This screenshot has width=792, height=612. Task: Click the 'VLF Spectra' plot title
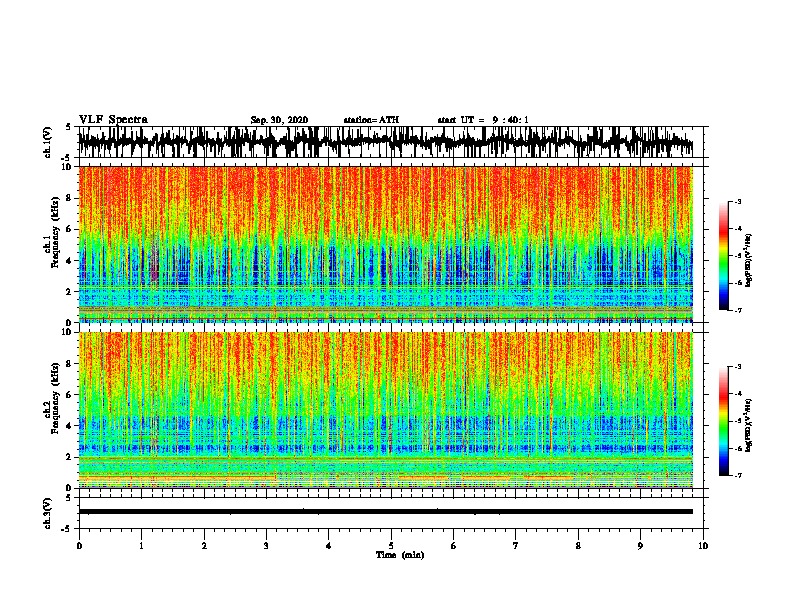coord(113,119)
